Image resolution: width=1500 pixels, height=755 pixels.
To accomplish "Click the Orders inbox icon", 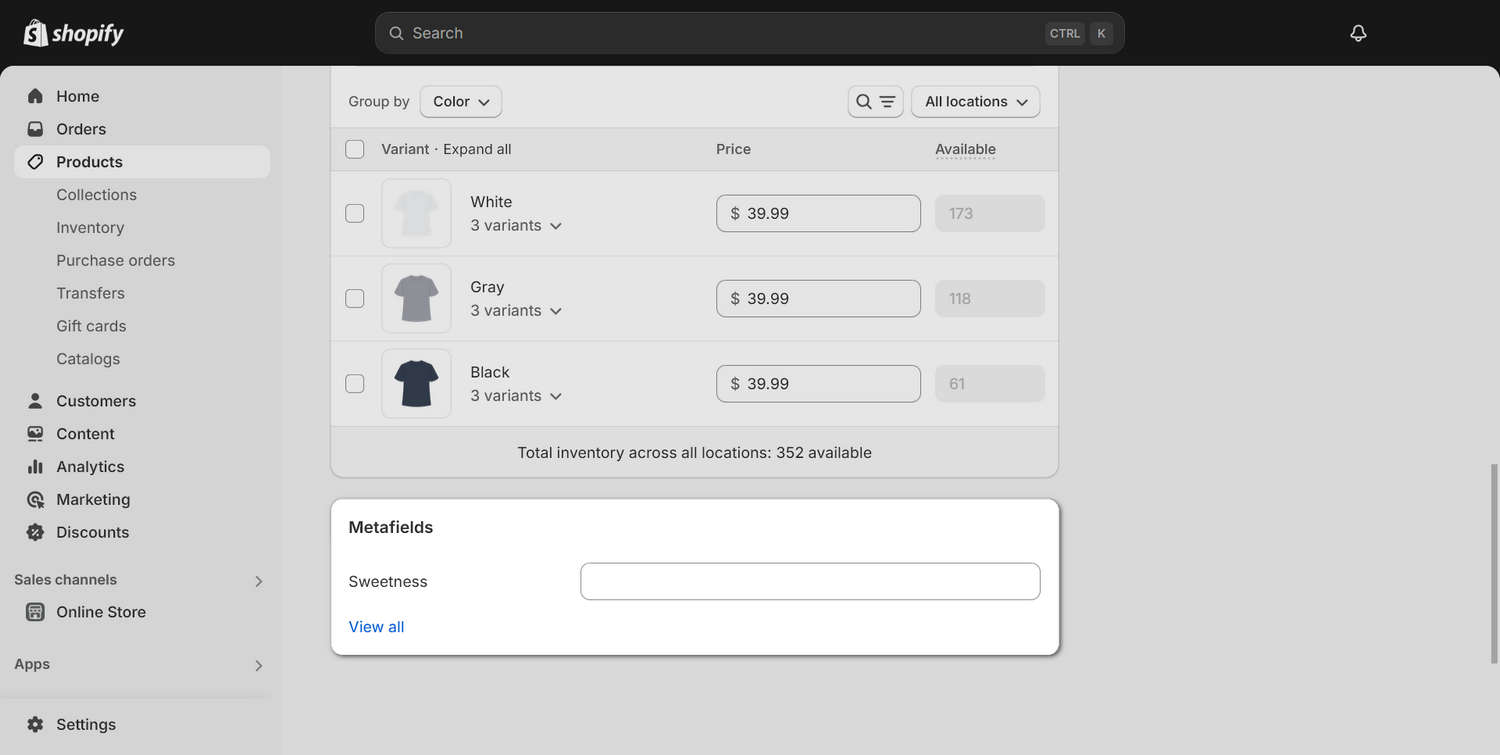I will tap(35, 129).
